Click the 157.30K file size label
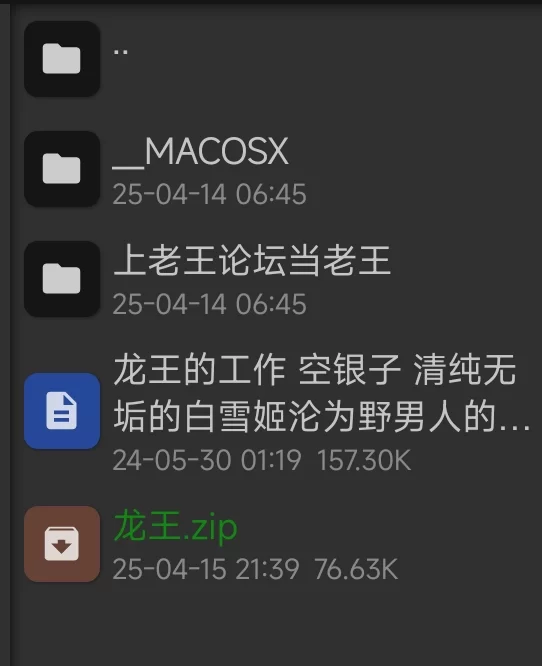The image size is (542, 666). [364, 460]
